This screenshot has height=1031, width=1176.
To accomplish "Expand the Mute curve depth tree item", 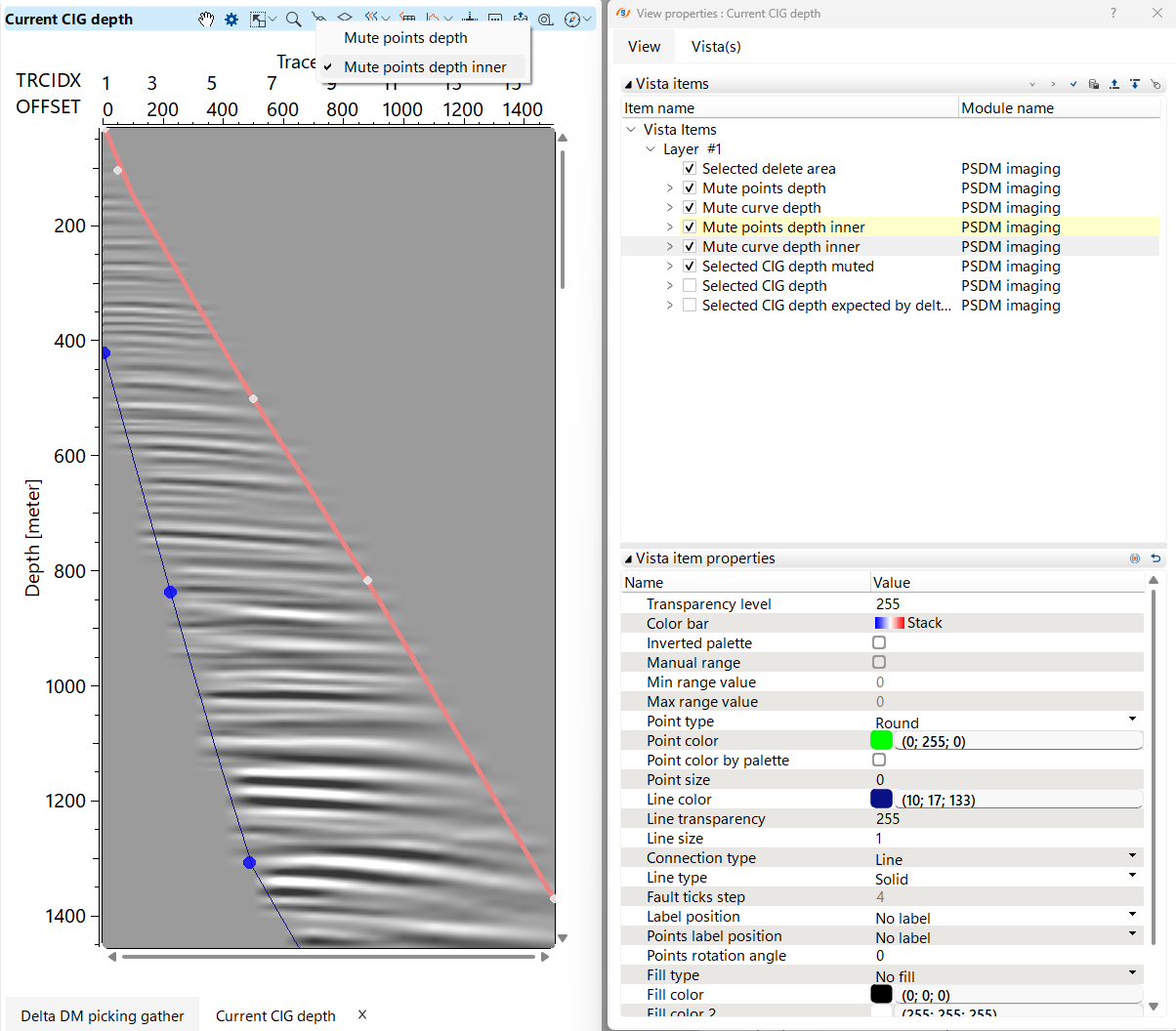I will [670, 208].
